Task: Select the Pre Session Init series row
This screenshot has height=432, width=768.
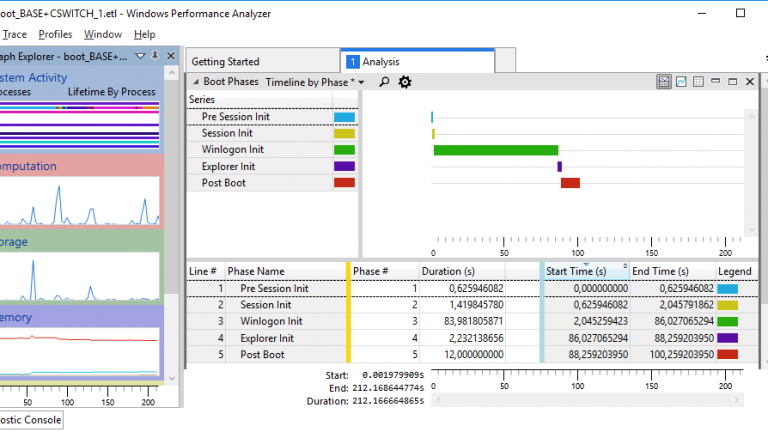Action: point(272,117)
